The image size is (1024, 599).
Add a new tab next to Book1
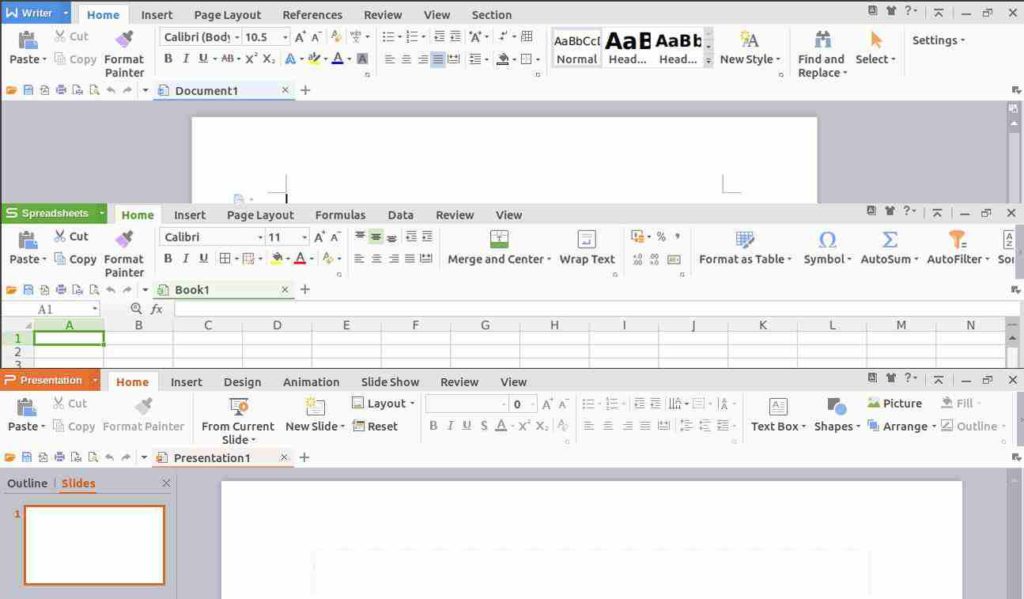pyautogui.click(x=305, y=289)
